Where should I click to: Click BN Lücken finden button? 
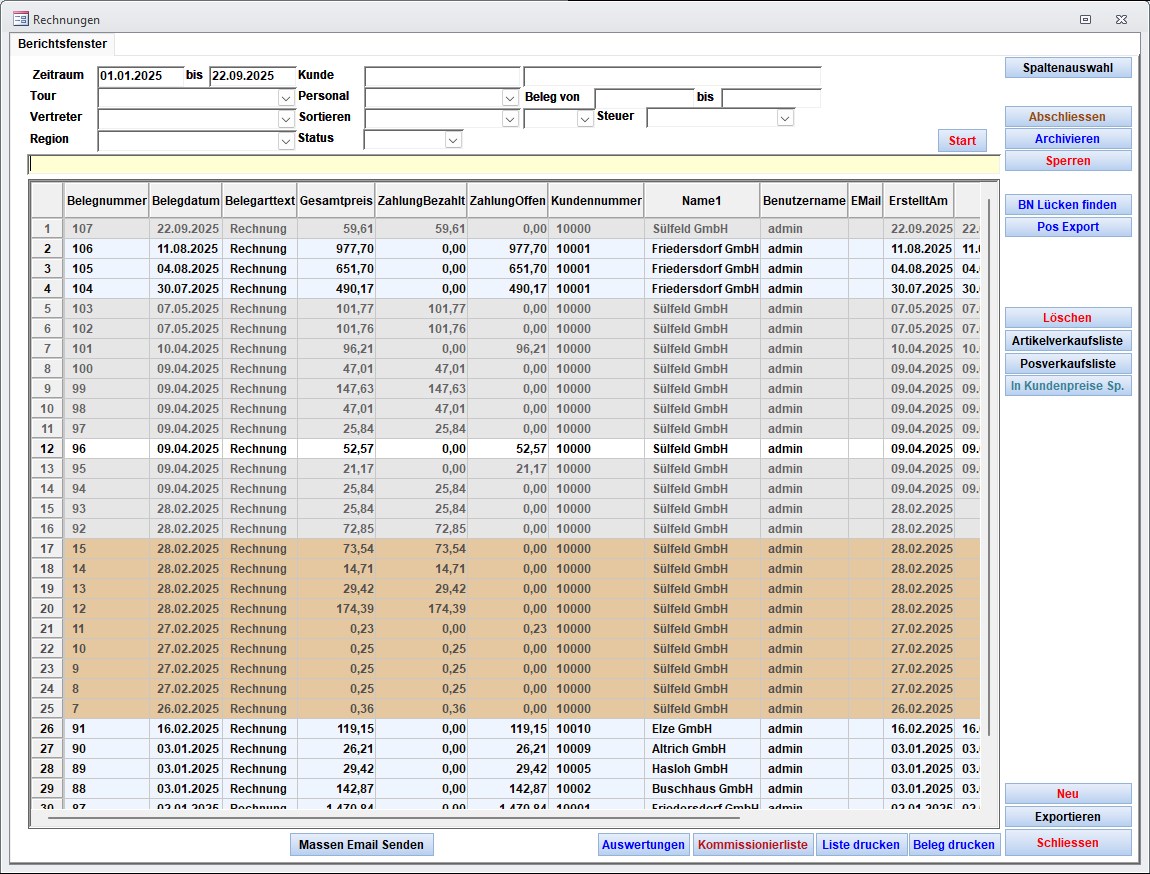[1068, 205]
